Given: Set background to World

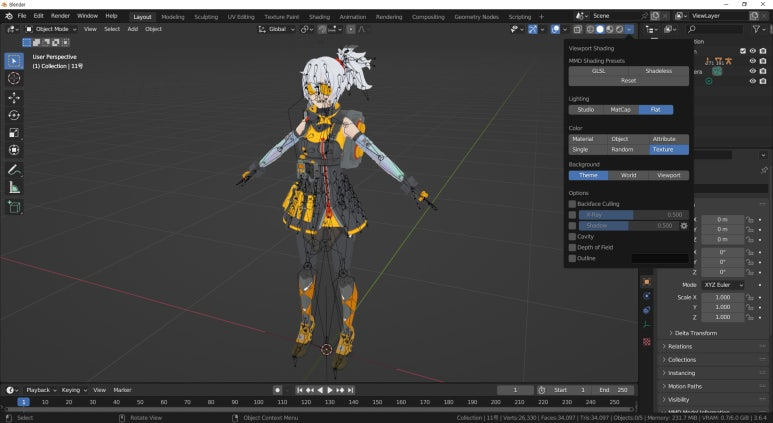Looking at the screenshot, I should [x=629, y=175].
